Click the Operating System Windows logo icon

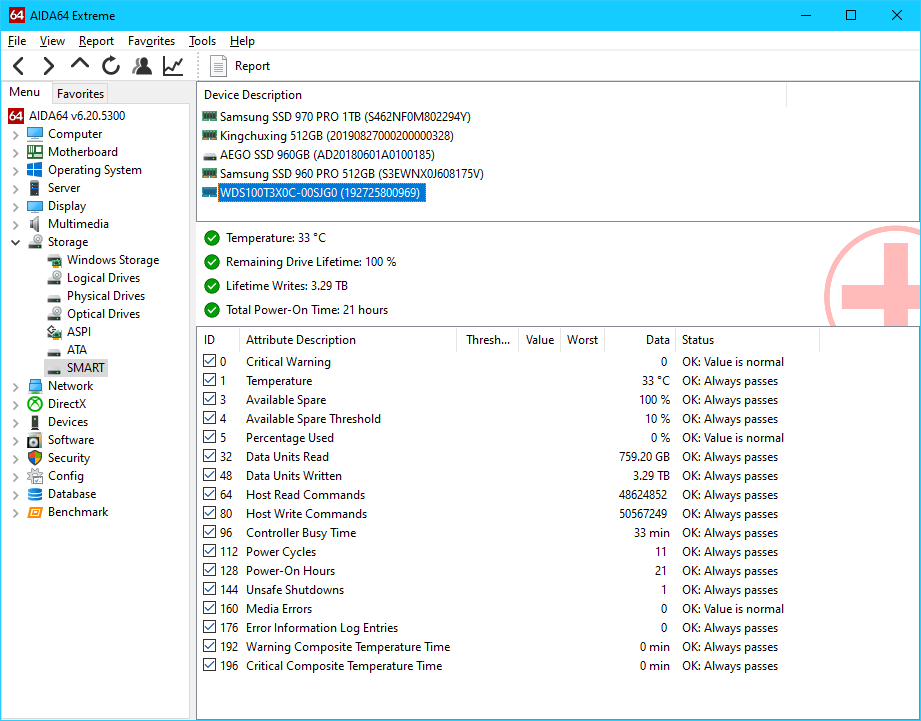(35, 170)
